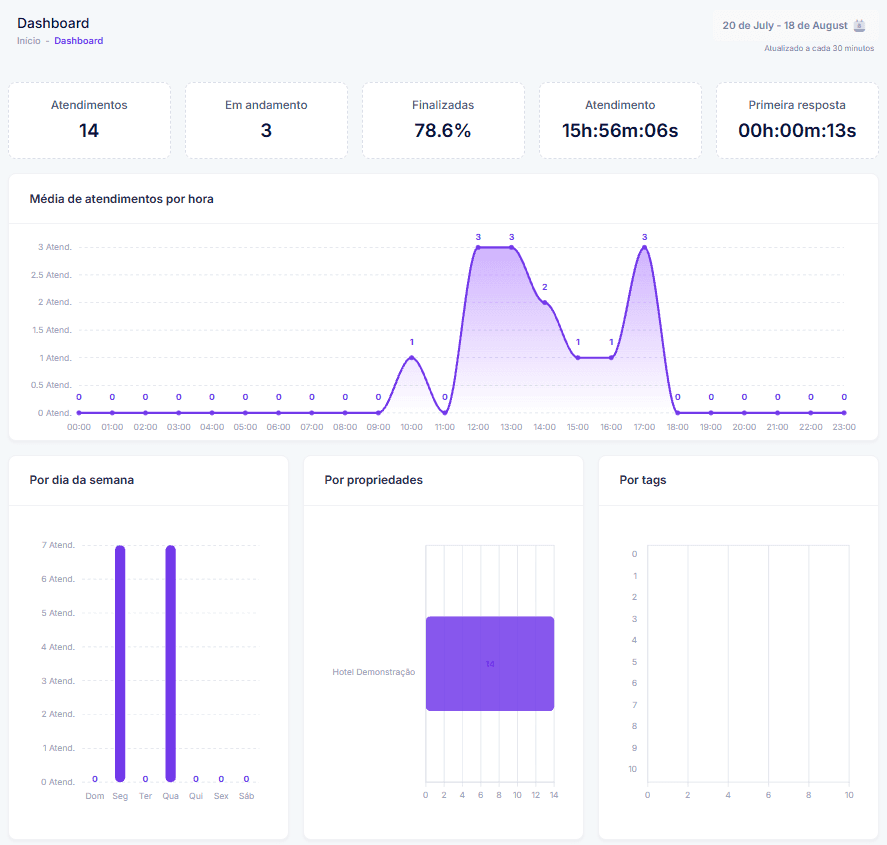Click the Sex label on weekday axis

click(221, 796)
